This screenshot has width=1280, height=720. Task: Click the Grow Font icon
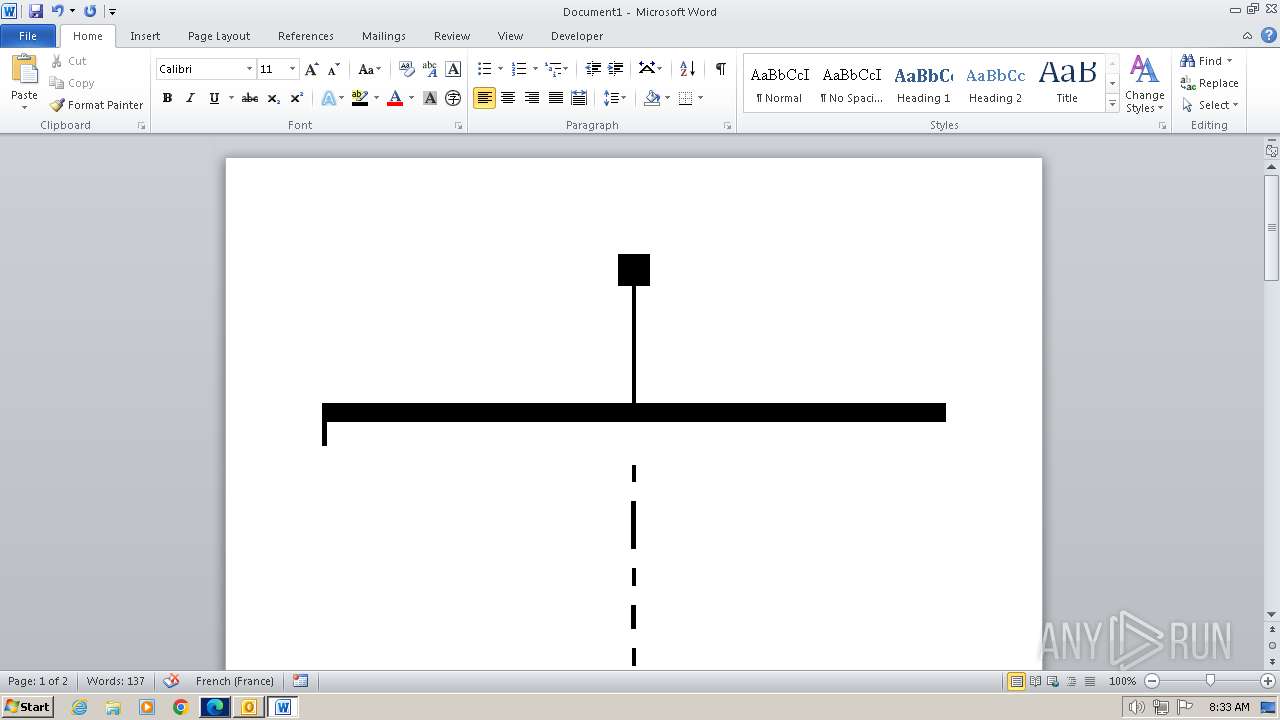[x=312, y=69]
